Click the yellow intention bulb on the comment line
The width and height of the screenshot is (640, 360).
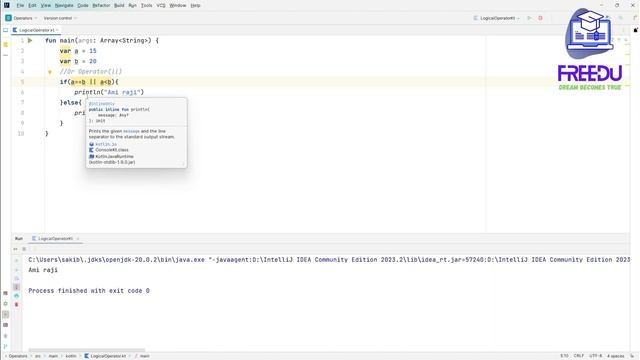point(50,72)
